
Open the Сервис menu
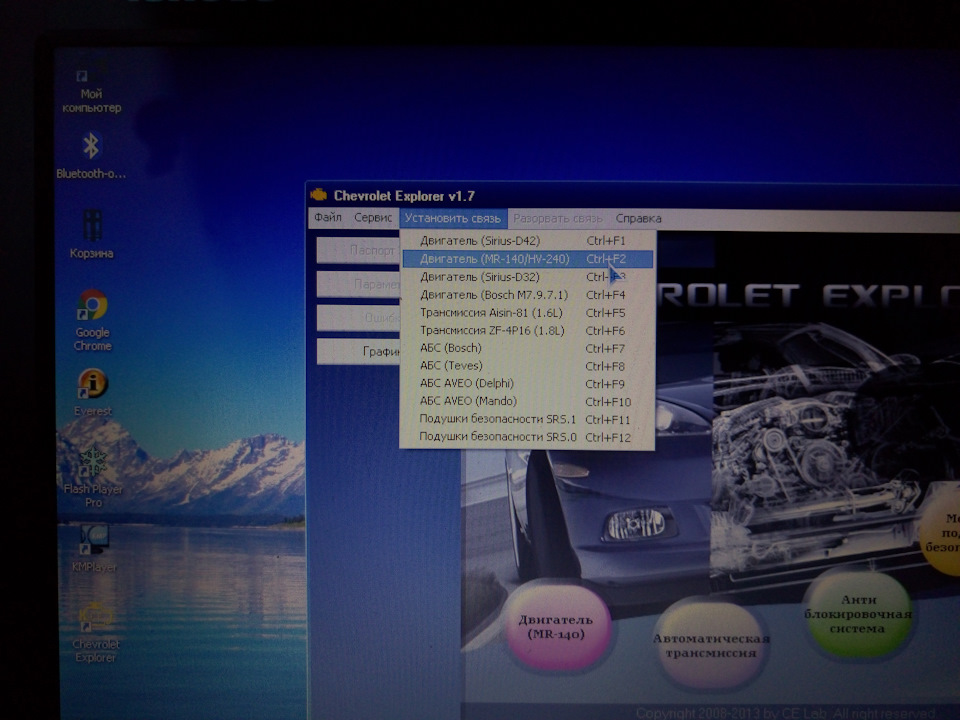pyautogui.click(x=373, y=218)
